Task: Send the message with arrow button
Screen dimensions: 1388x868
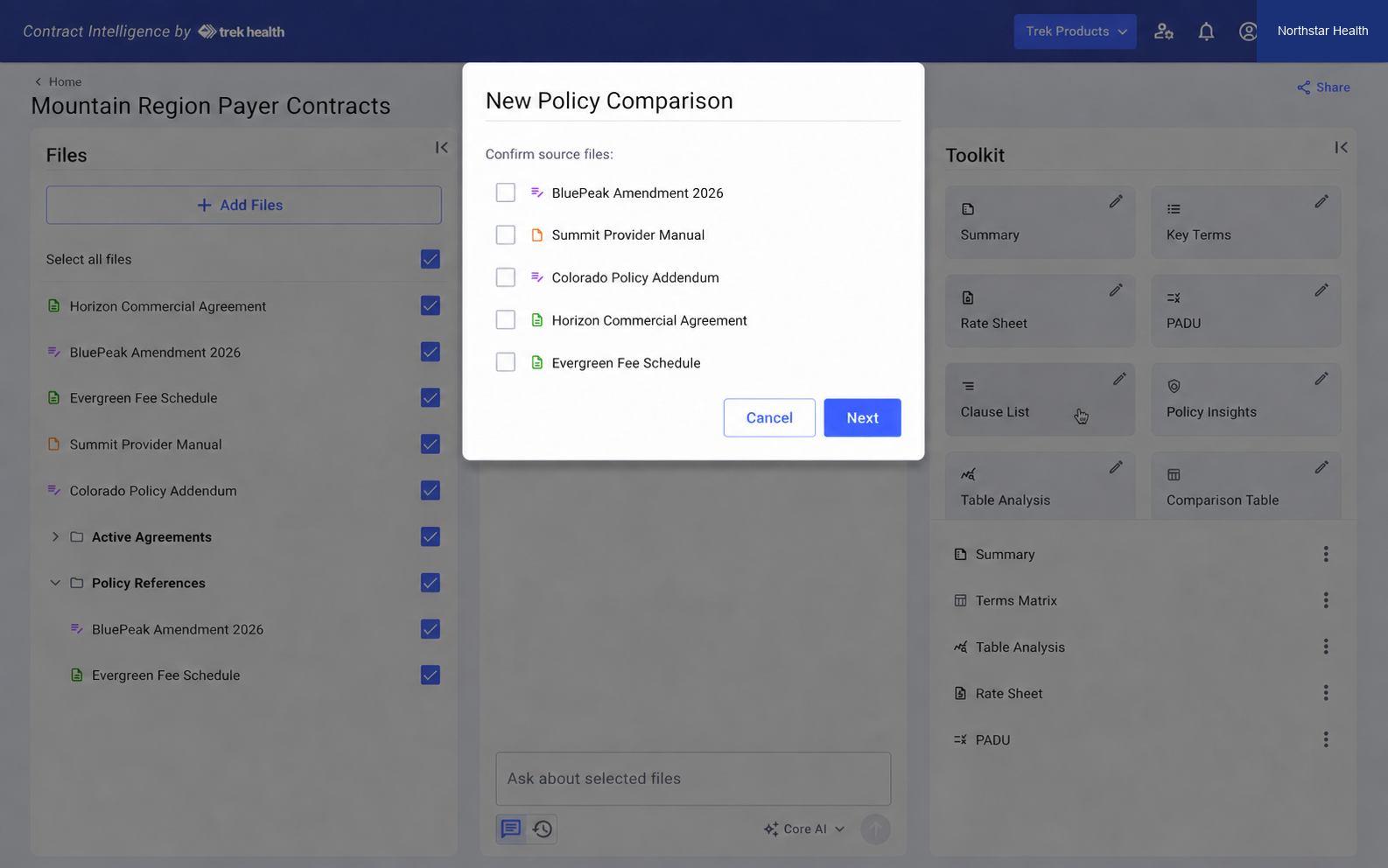Action: pyautogui.click(x=875, y=829)
